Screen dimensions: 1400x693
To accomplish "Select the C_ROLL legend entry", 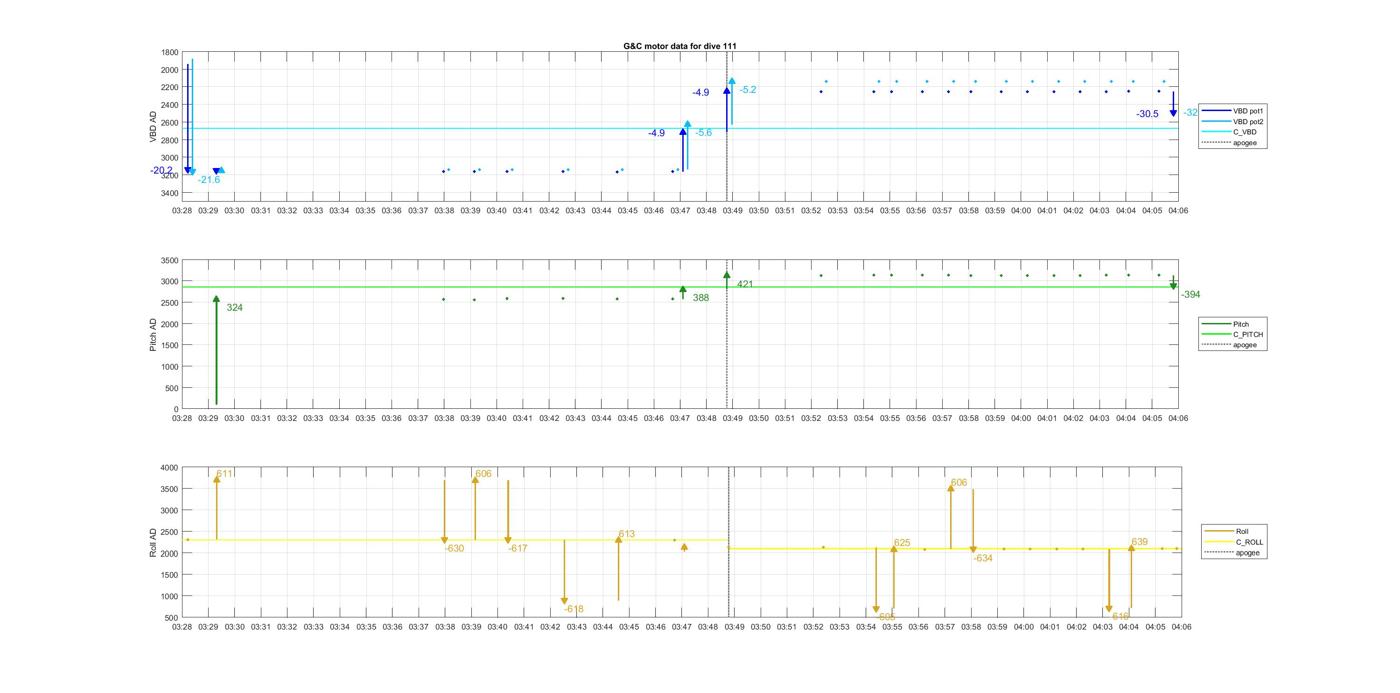I will (1234, 542).
